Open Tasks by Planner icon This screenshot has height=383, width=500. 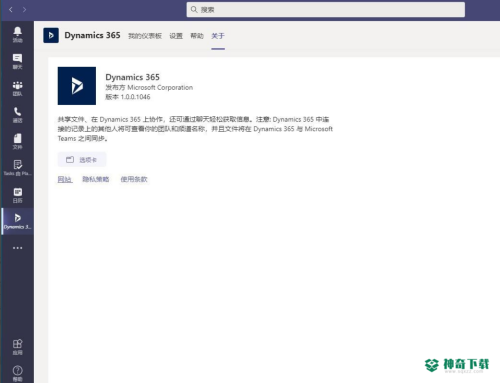point(17,168)
